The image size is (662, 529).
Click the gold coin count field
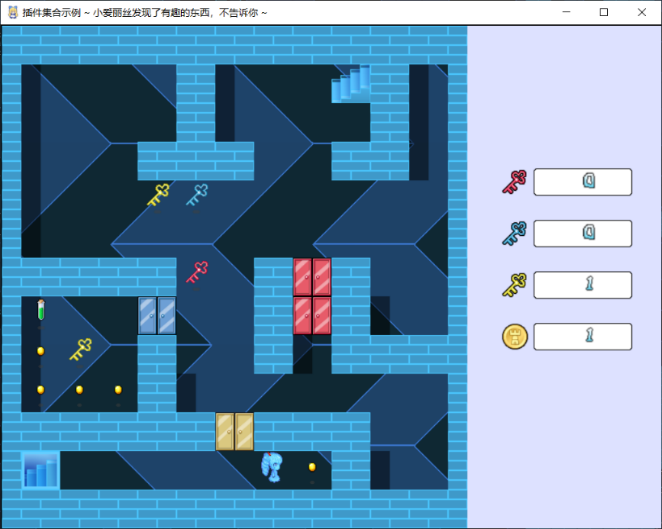[582, 337]
